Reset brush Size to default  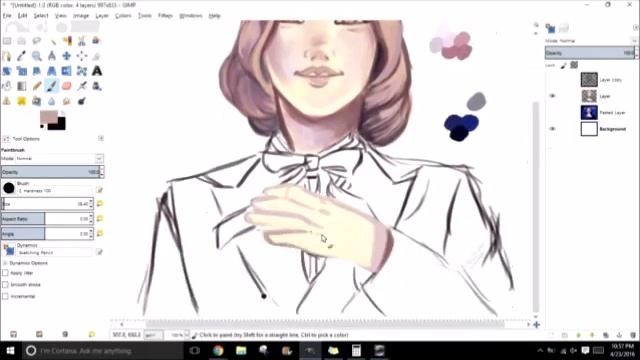(100, 203)
